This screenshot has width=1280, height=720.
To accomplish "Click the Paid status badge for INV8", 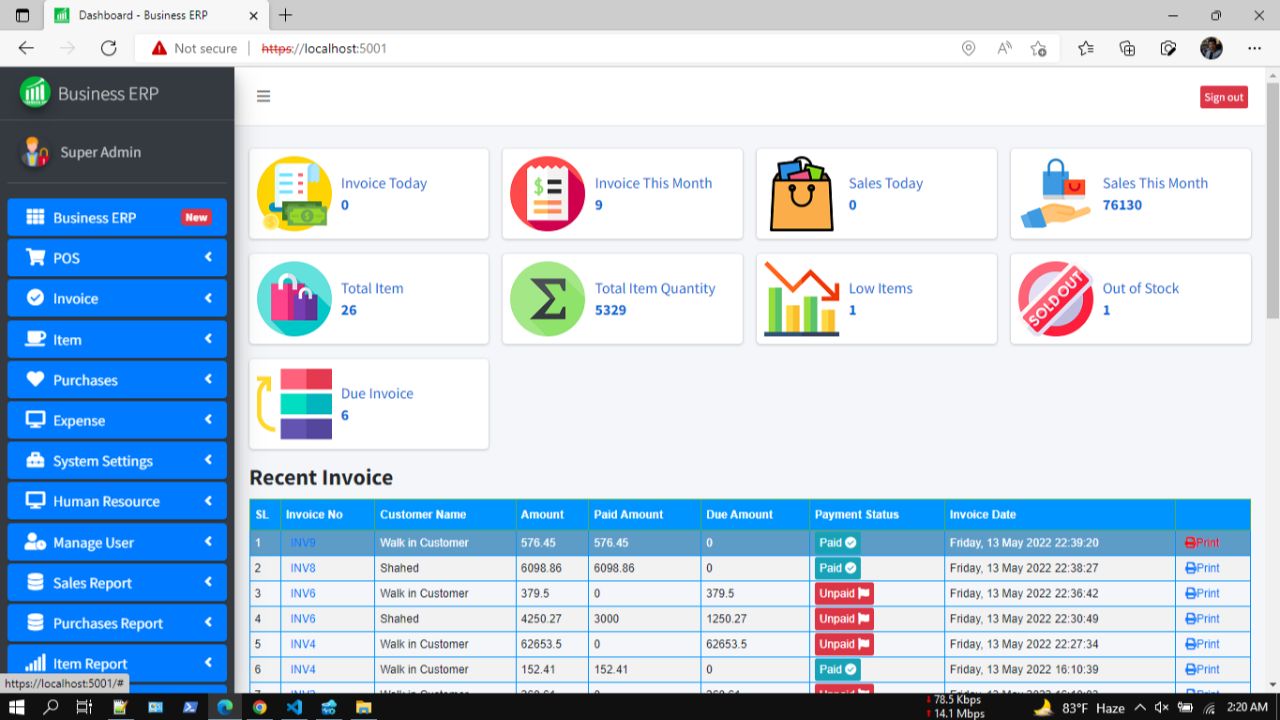I will pos(836,567).
